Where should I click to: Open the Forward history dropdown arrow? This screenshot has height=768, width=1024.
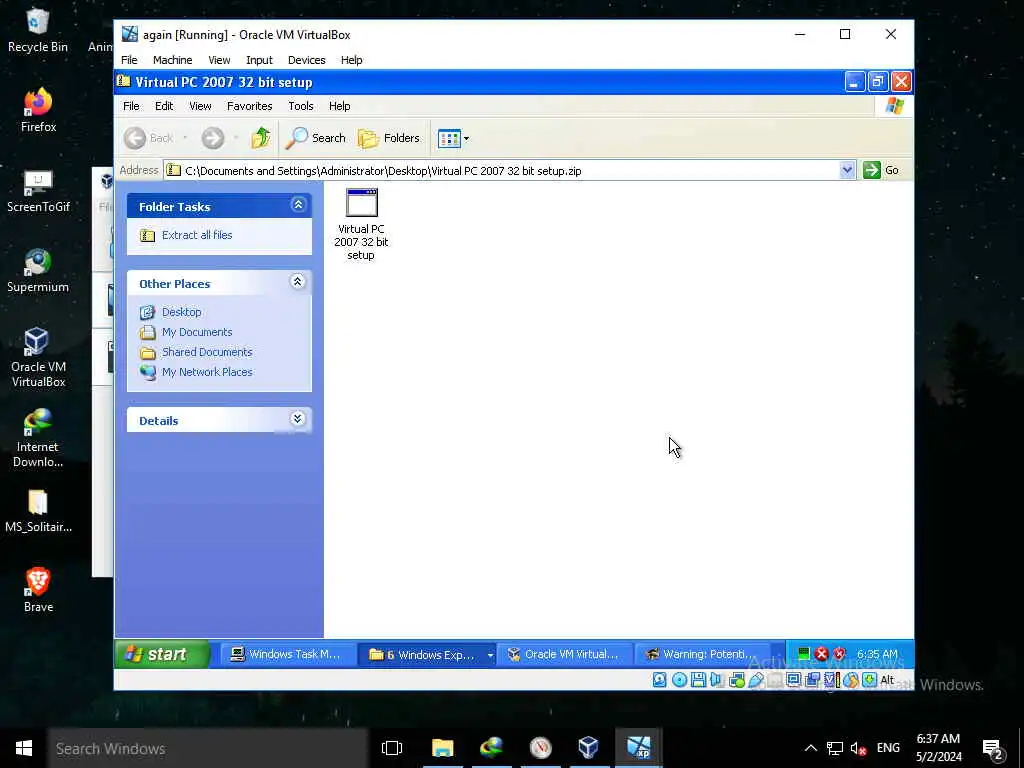click(x=235, y=138)
